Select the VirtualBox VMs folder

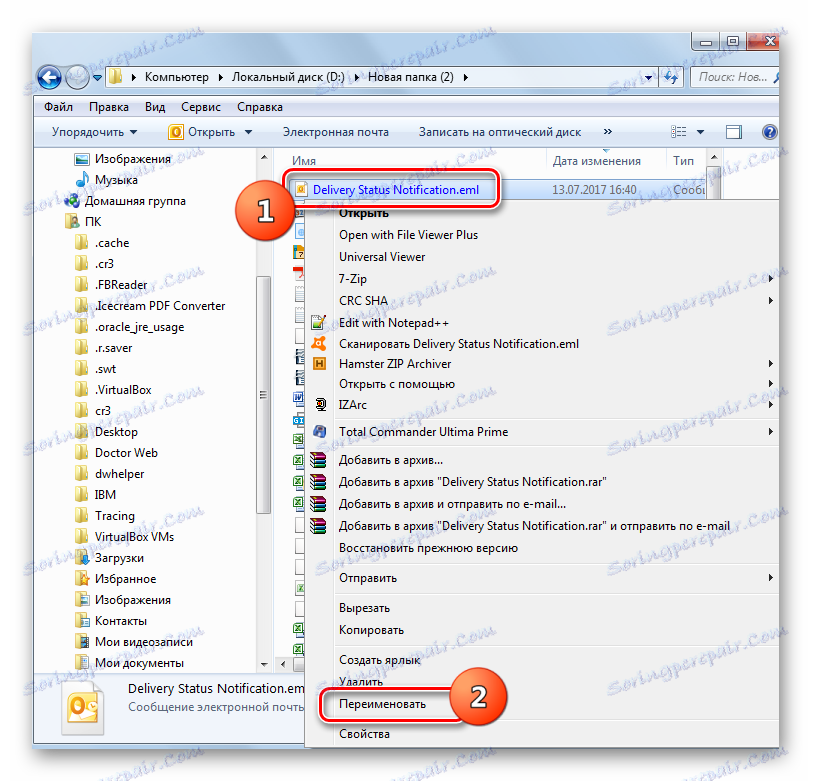click(134, 537)
